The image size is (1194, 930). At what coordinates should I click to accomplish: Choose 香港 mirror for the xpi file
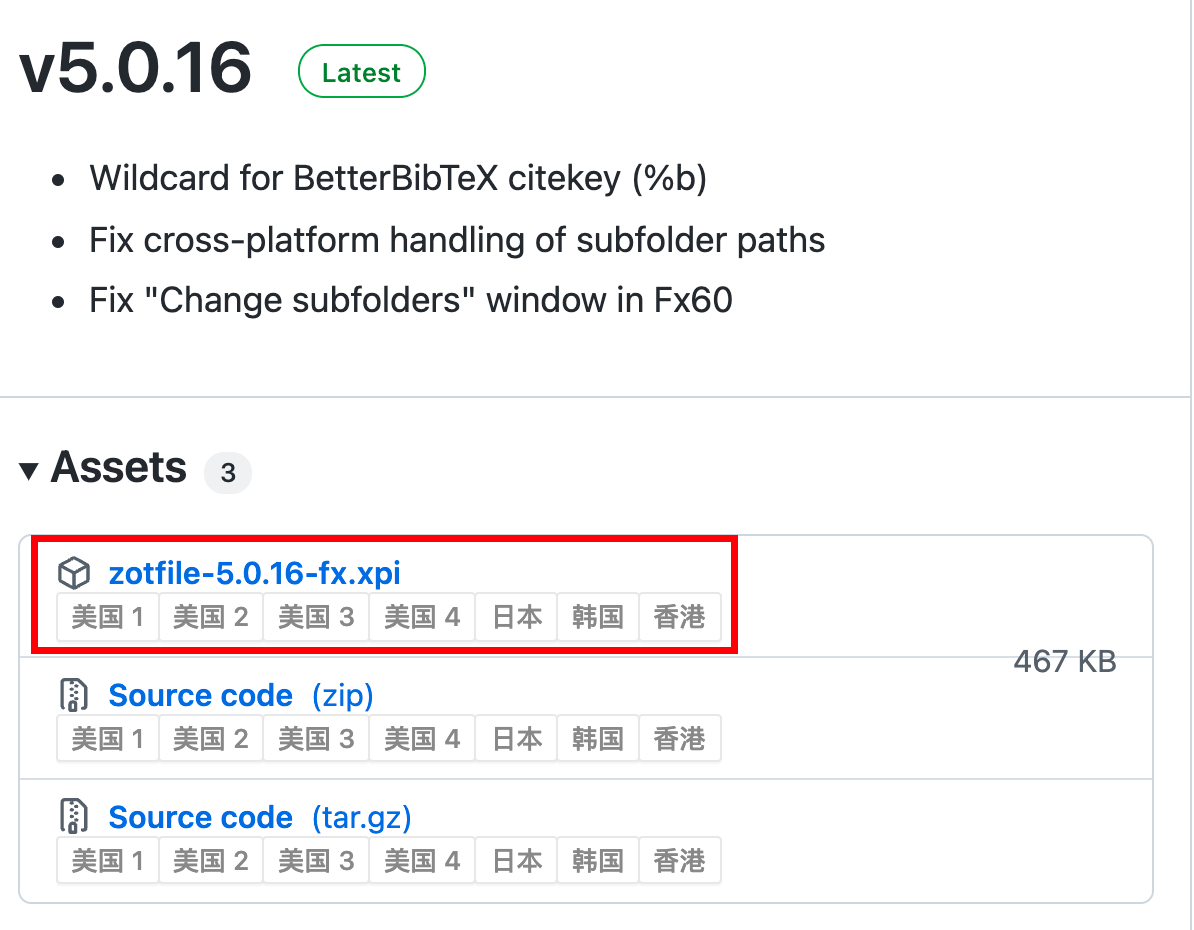(x=679, y=617)
